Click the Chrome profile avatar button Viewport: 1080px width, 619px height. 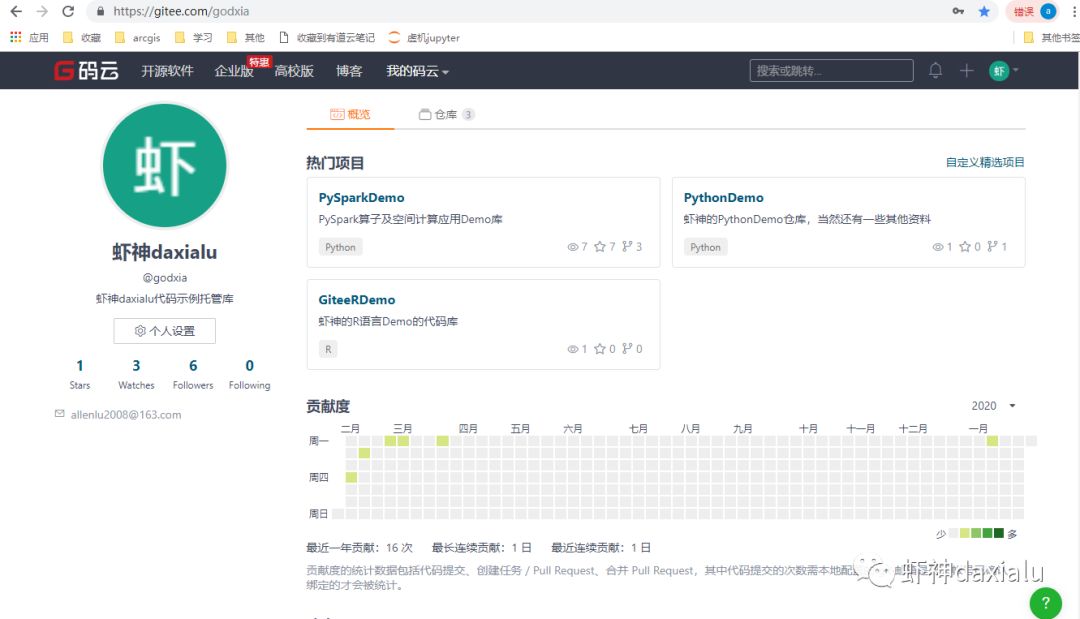[x=1048, y=11]
